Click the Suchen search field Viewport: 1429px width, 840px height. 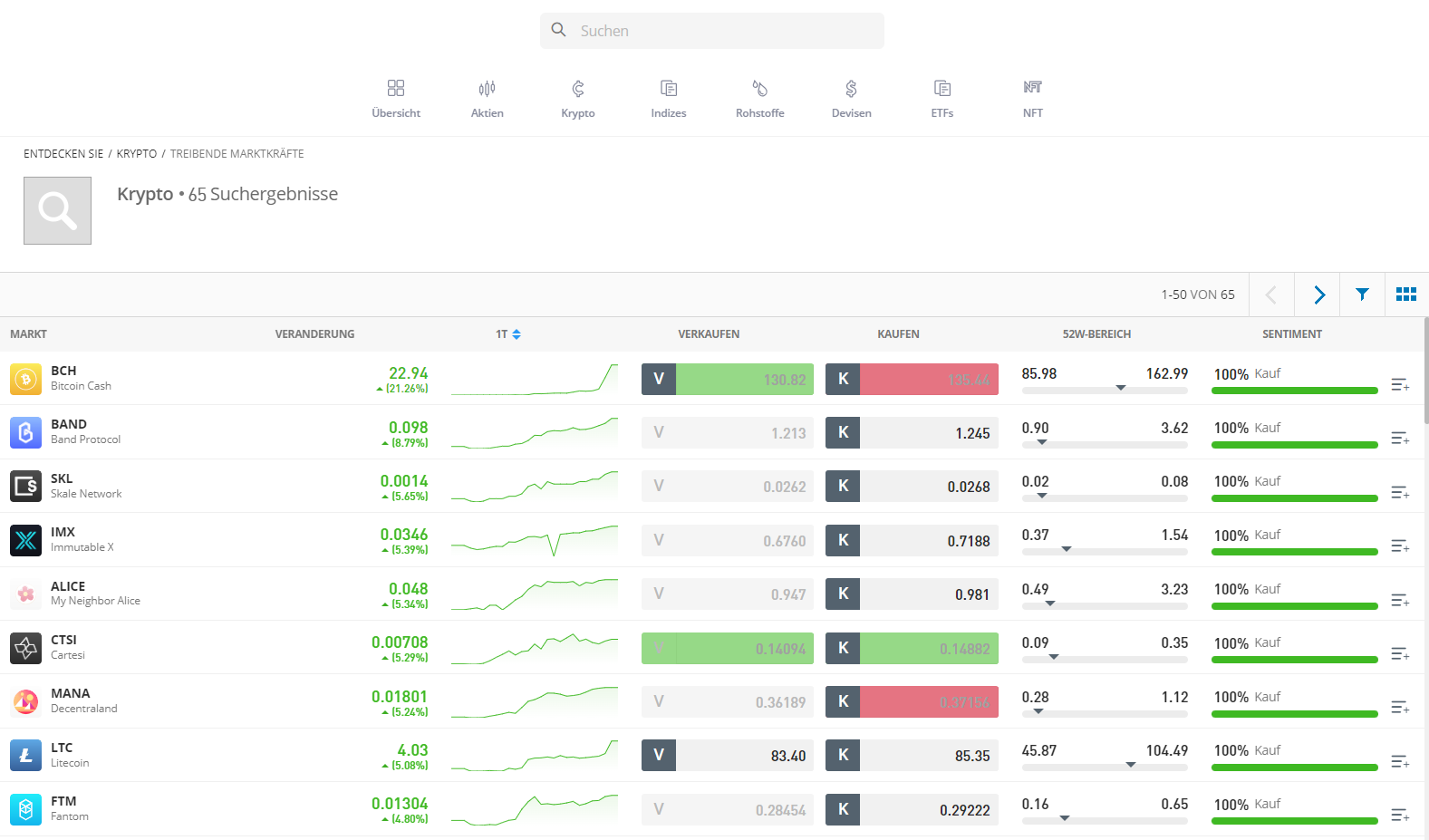712,31
